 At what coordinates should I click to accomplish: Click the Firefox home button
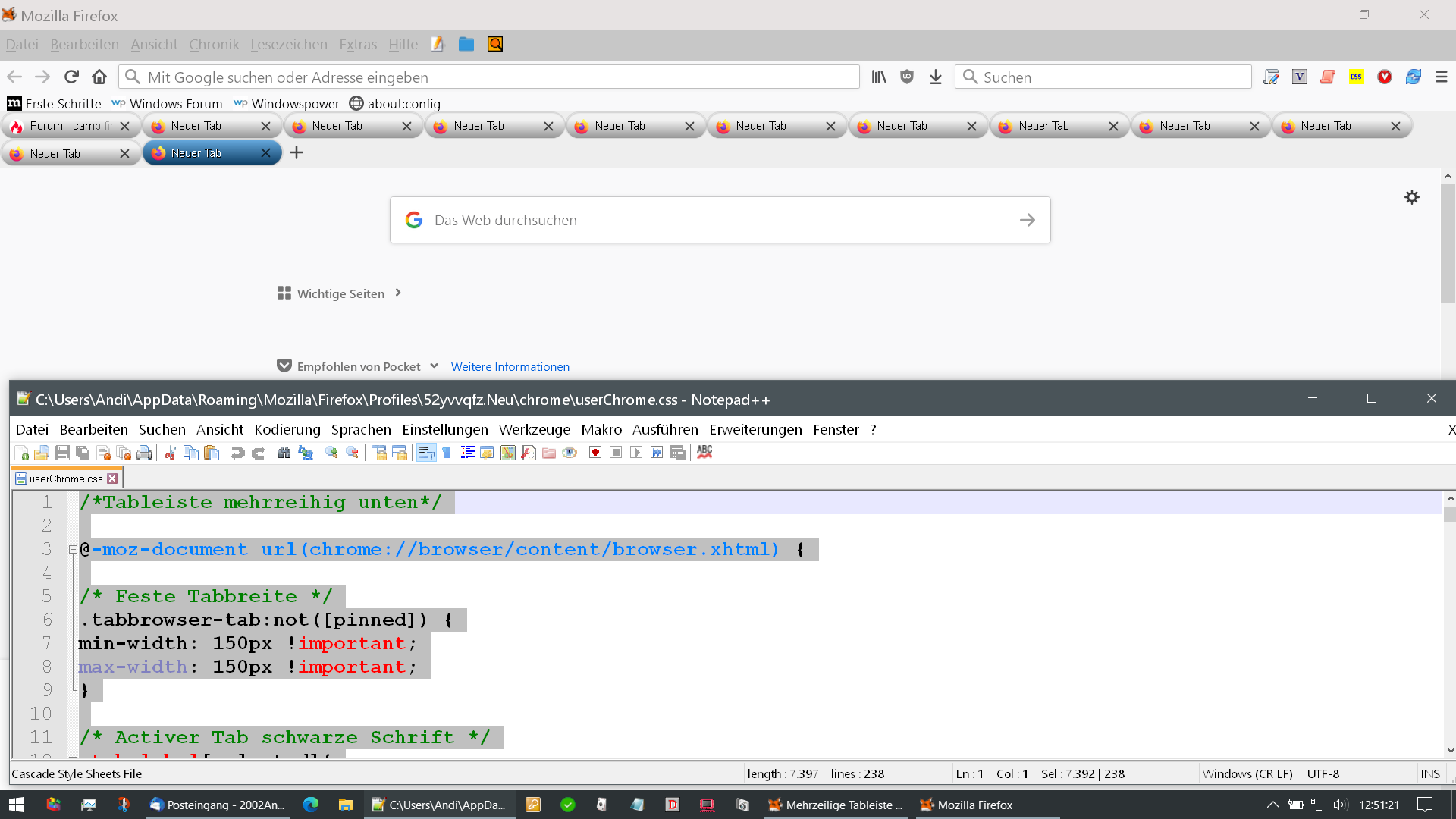[99, 77]
